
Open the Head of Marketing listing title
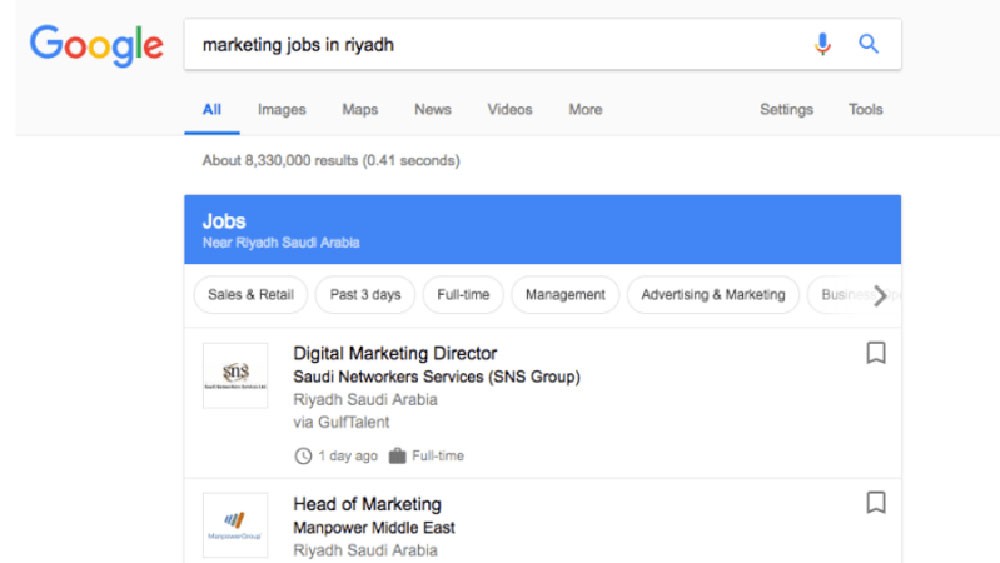click(x=367, y=504)
